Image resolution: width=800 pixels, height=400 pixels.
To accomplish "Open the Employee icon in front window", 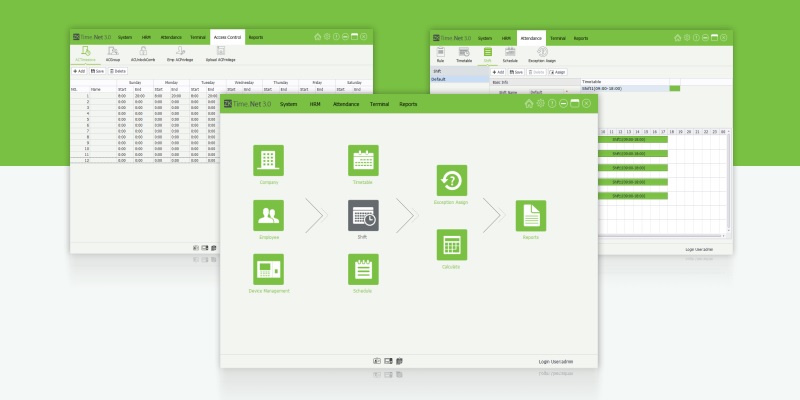I will click(268, 215).
